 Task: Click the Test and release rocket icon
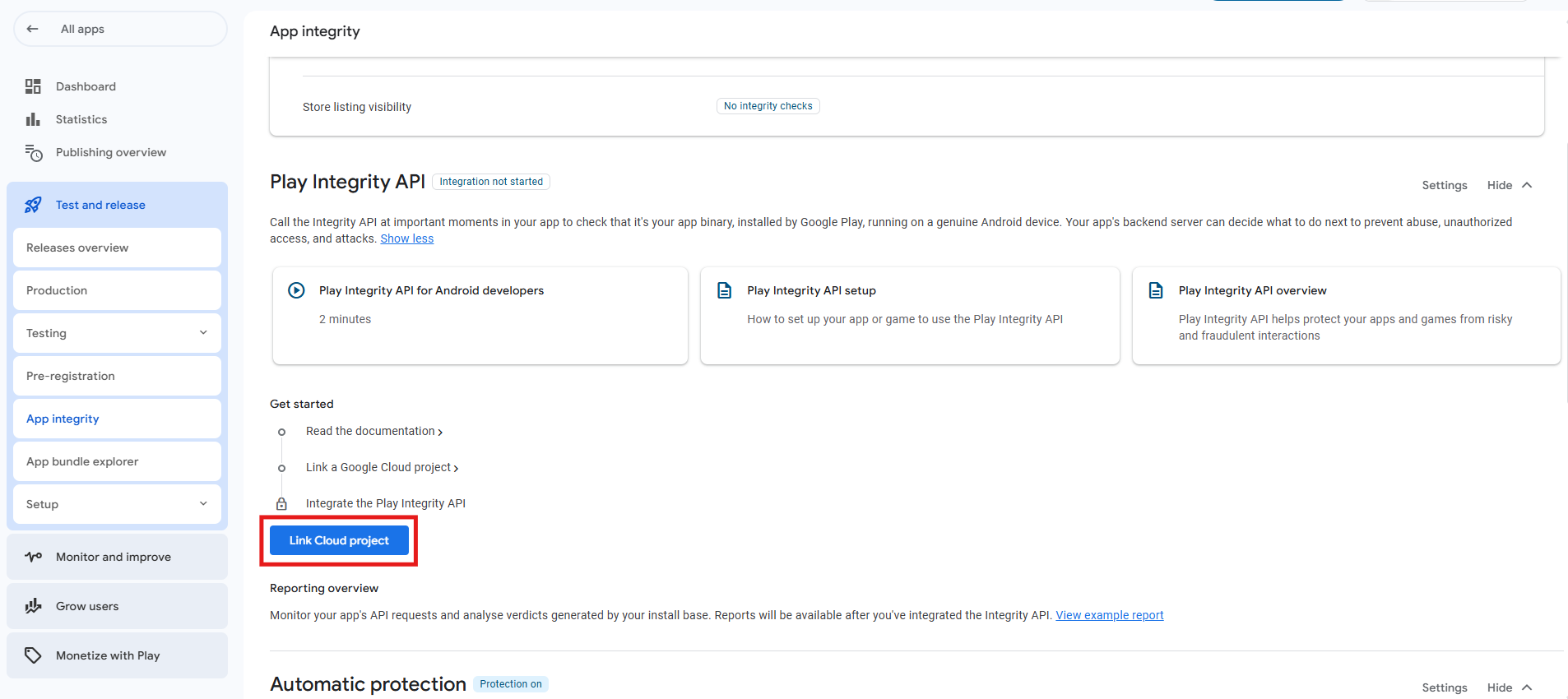pyautogui.click(x=33, y=205)
